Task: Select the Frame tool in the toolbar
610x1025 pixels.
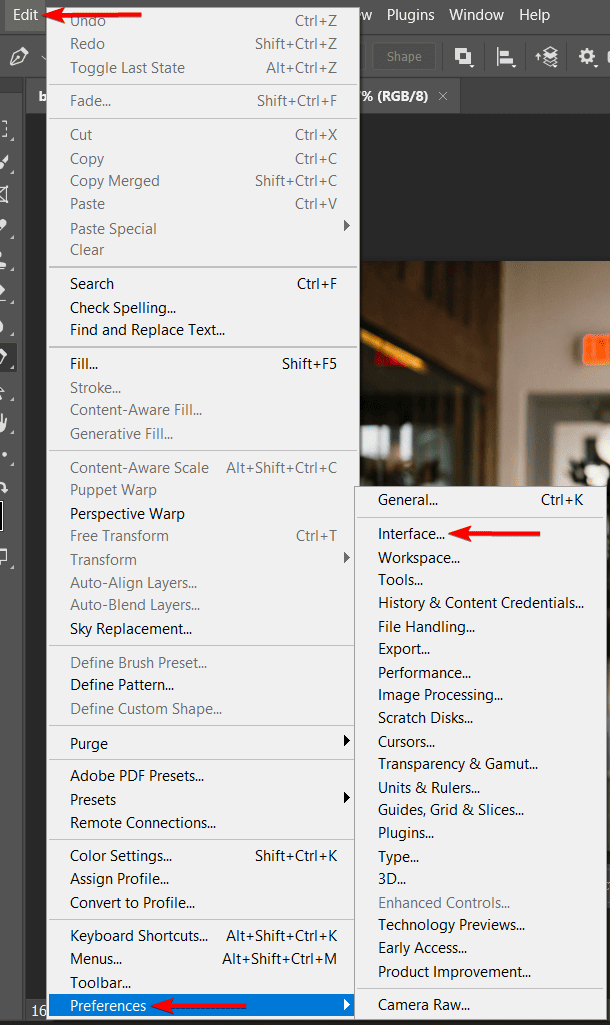Action: (5, 193)
